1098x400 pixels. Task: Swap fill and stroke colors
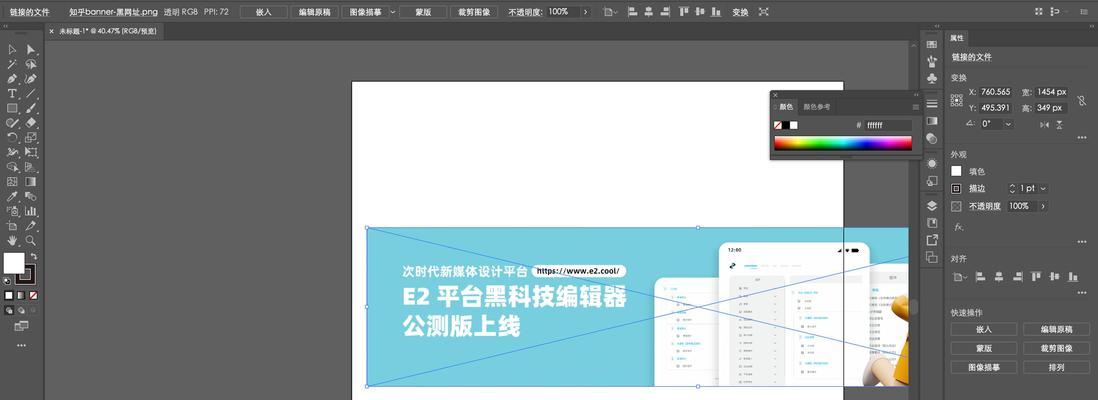point(34,256)
